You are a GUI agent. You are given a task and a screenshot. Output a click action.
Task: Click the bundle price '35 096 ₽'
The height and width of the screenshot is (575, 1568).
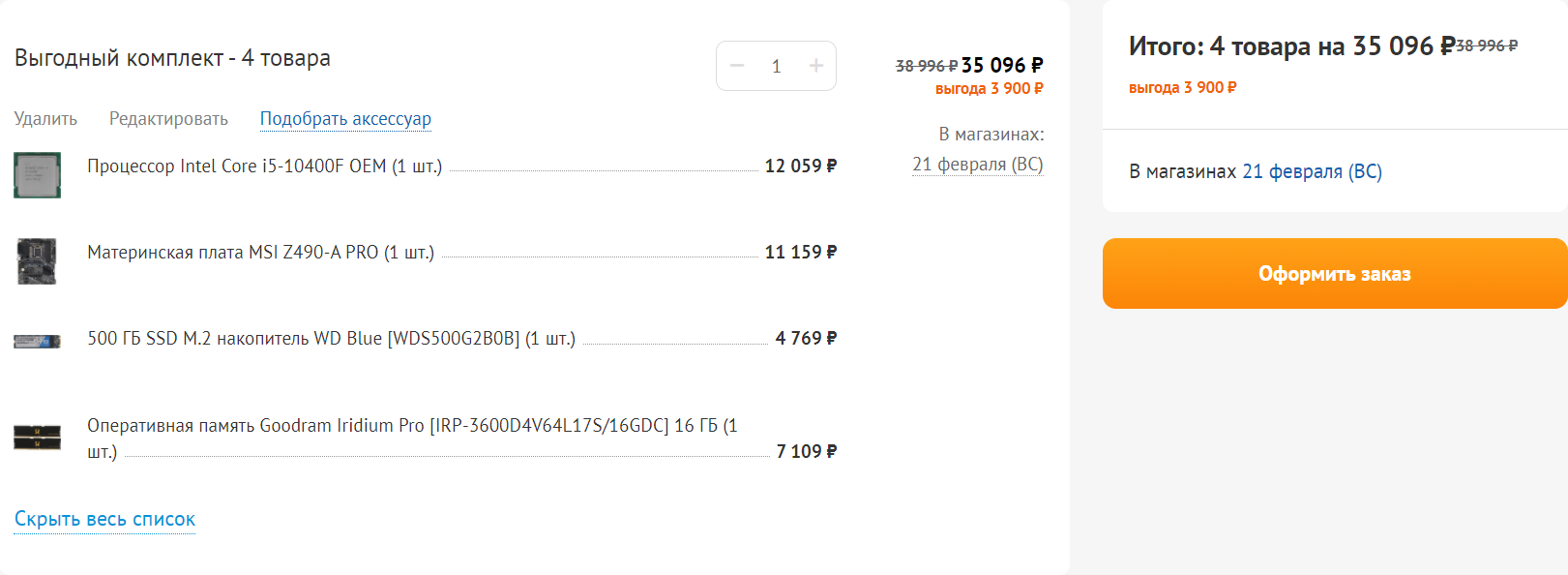pyautogui.click(x=1002, y=66)
